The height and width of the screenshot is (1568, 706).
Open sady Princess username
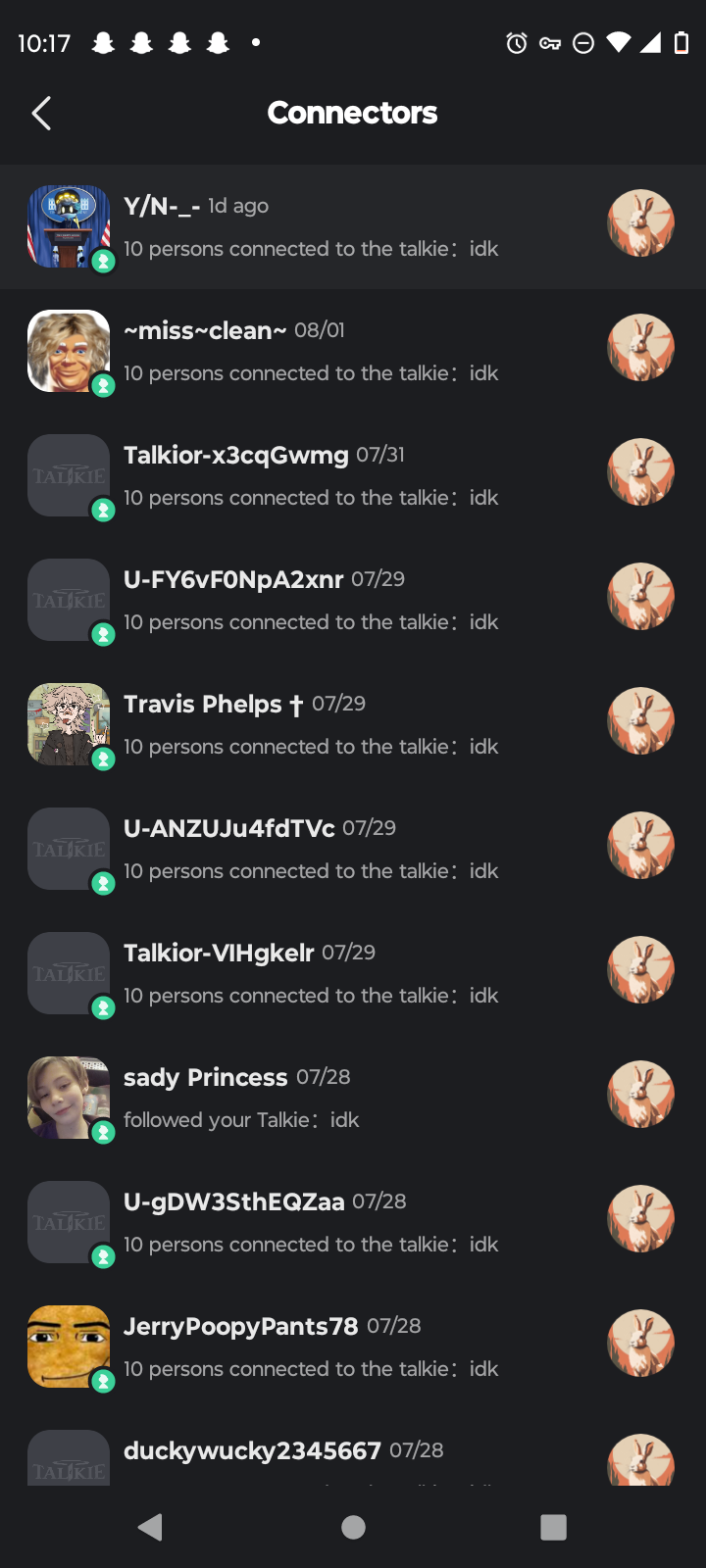206,1077
